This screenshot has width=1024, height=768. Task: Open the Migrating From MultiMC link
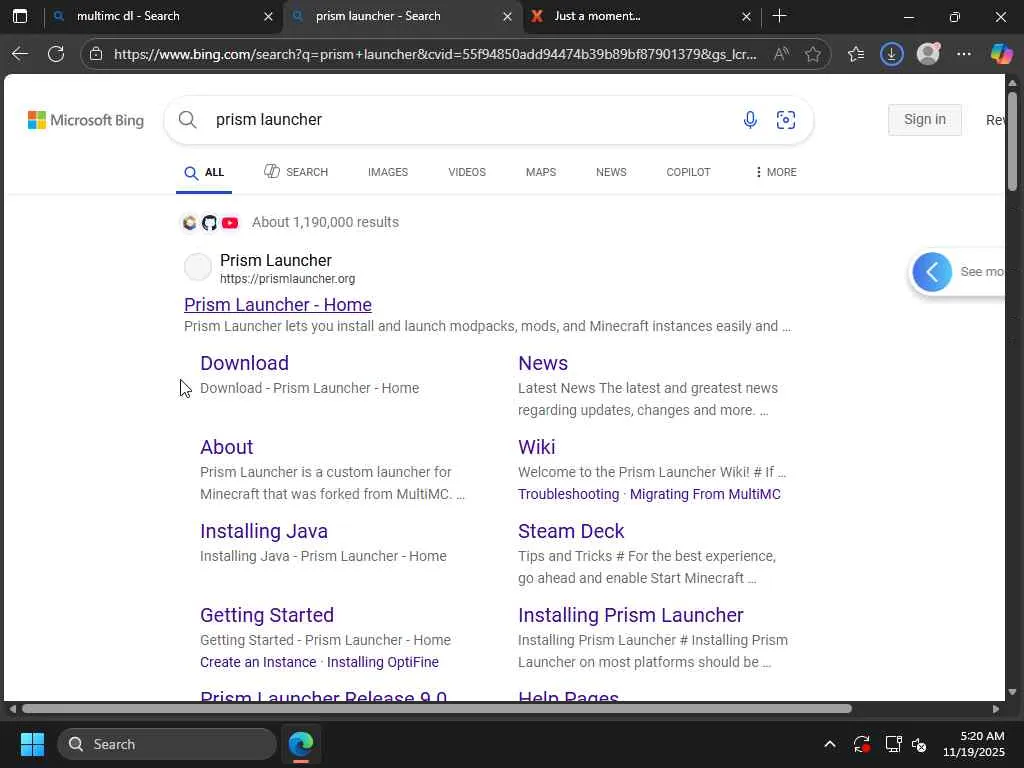pyautogui.click(x=705, y=494)
